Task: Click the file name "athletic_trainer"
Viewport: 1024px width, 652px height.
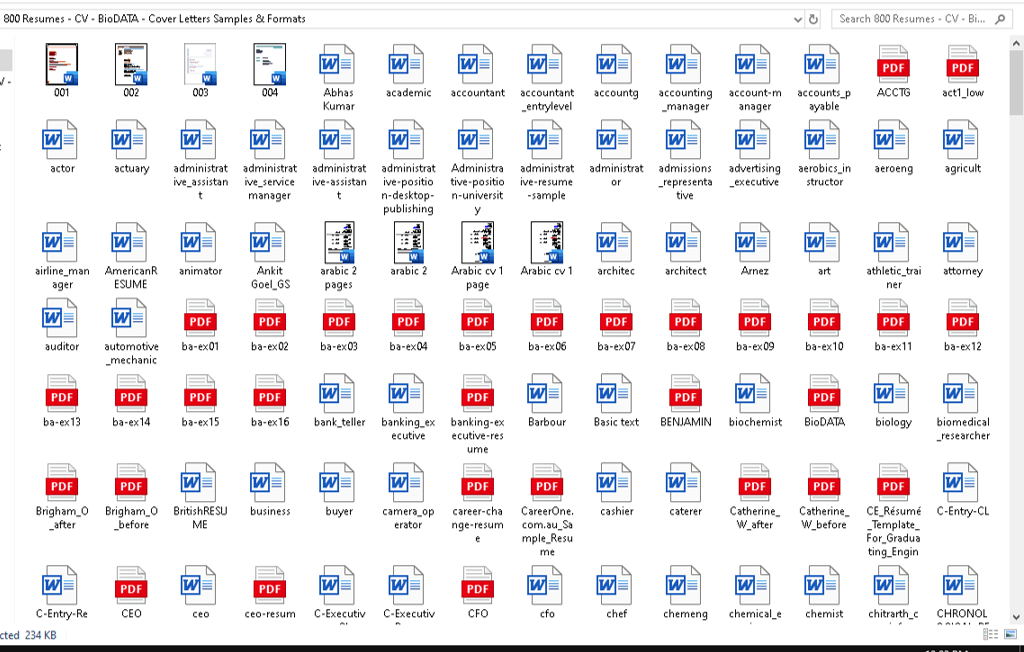Action: click(893, 278)
